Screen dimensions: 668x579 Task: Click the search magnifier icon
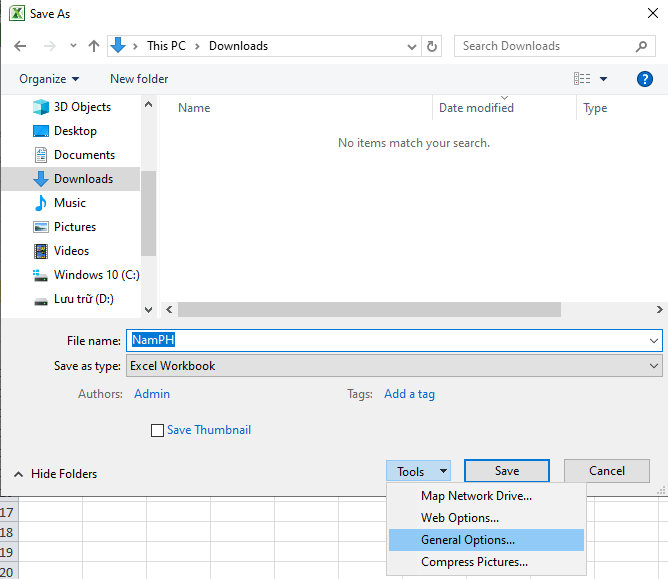pyautogui.click(x=641, y=46)
